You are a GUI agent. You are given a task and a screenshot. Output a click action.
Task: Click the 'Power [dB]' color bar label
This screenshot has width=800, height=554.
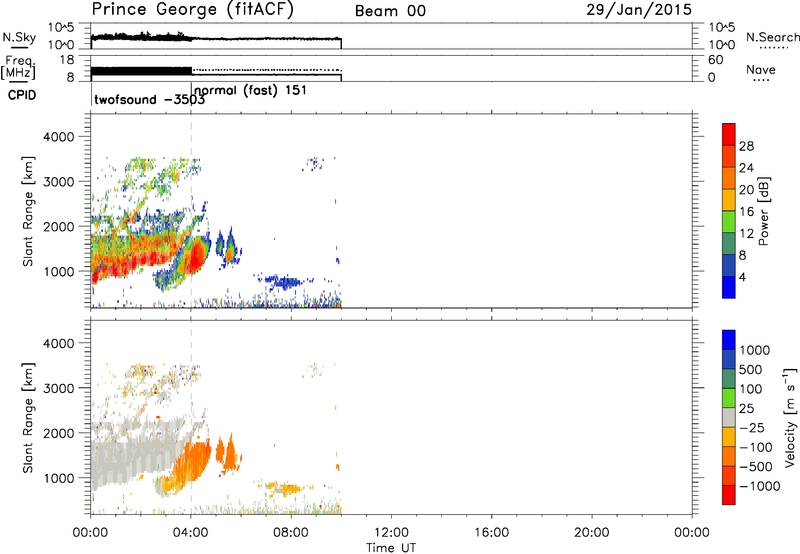pyautogui.click(x=764, y=211)
